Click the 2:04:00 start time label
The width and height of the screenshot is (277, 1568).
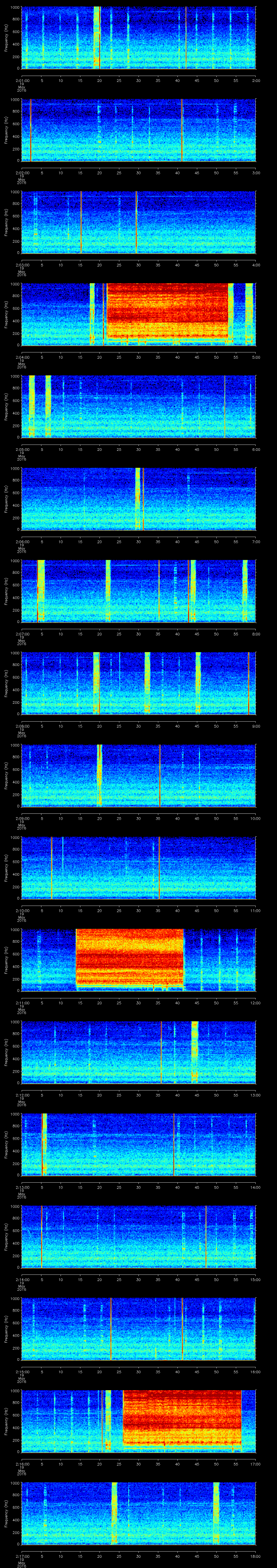click(22, 357)
